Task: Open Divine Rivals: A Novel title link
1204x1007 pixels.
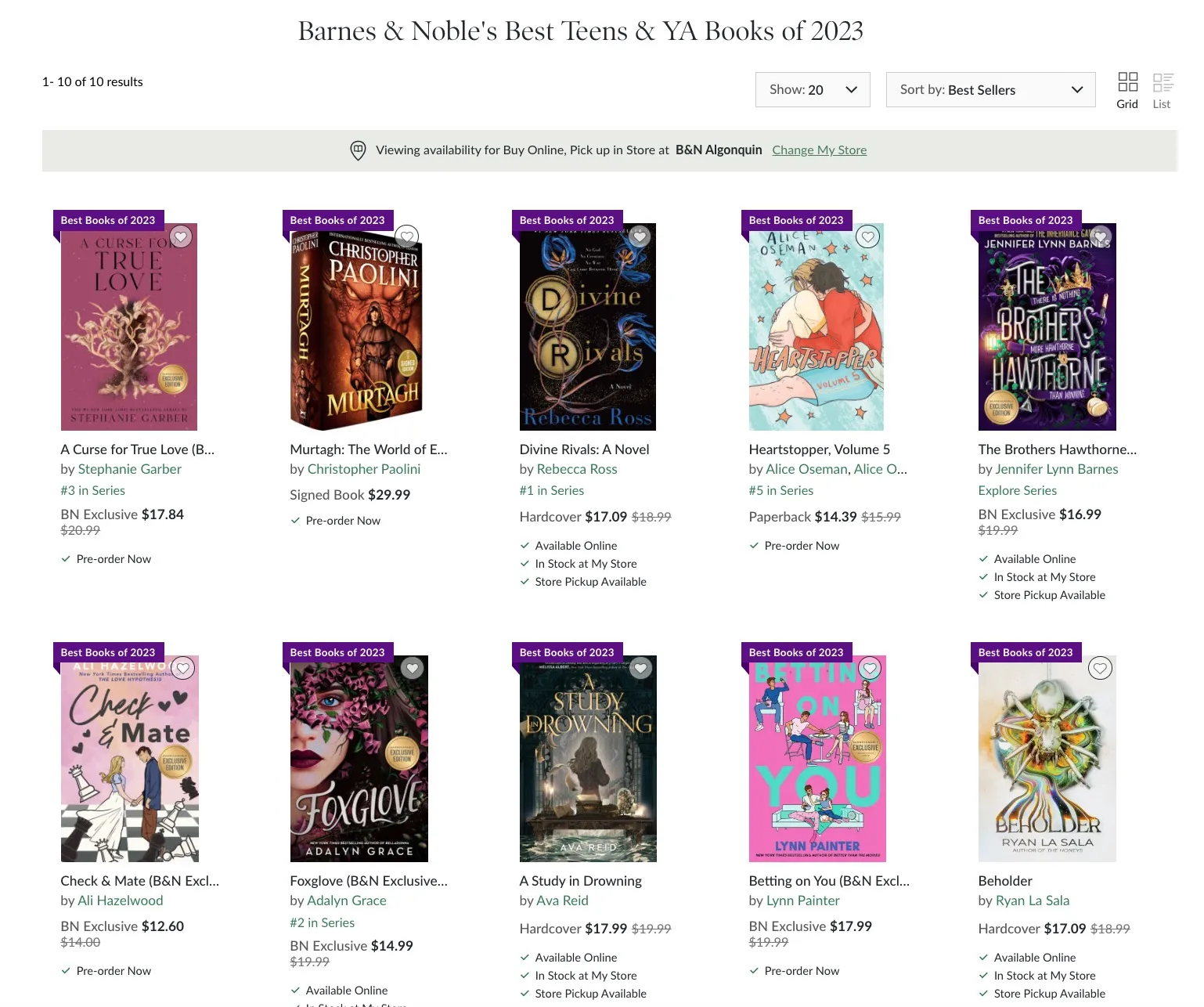Action: pyautogui.click(x=585, y=449)
